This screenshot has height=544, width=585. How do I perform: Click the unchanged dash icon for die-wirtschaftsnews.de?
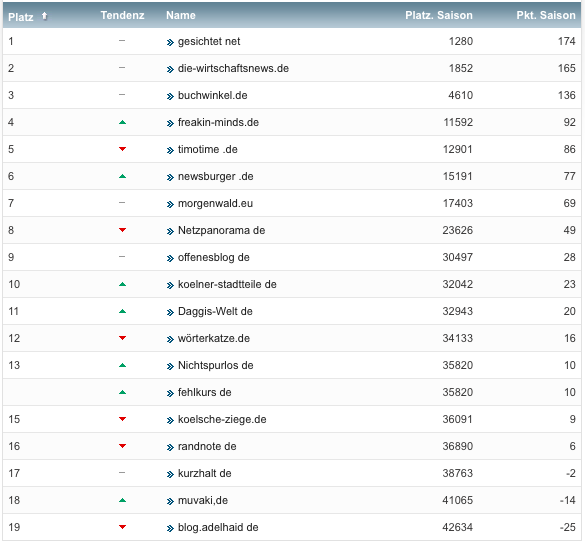[122, 68]
